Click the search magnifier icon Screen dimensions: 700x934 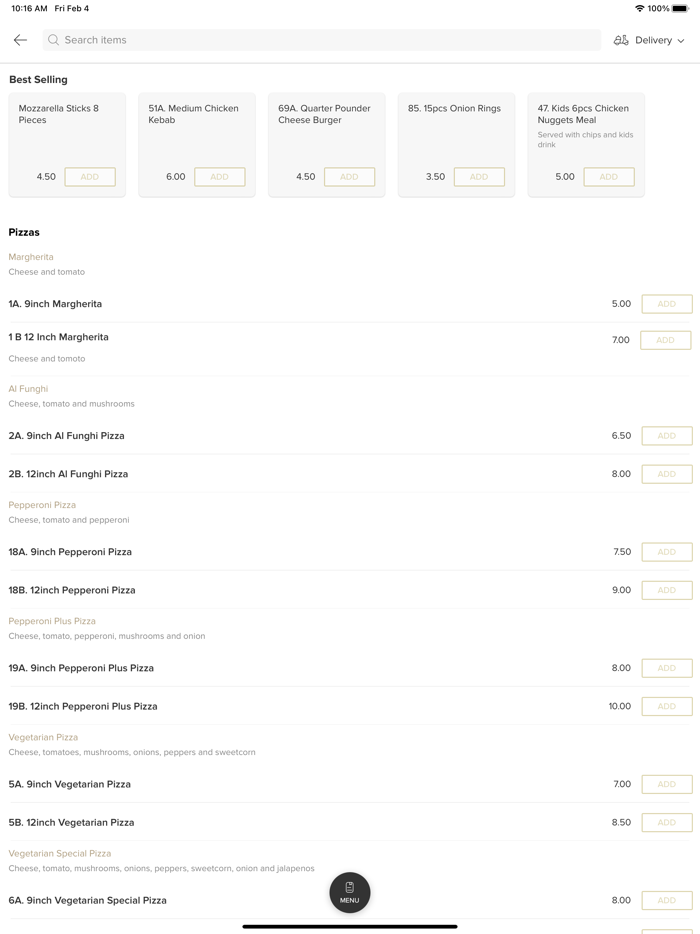tap(54, 40)
